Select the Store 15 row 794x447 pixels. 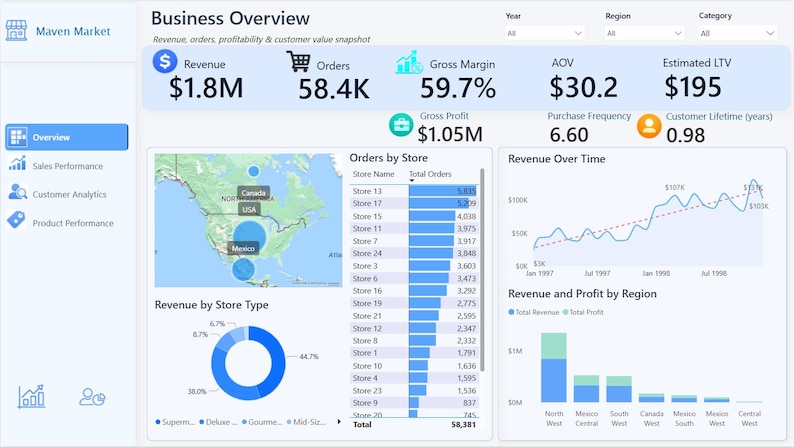click(x=414, y=216)
